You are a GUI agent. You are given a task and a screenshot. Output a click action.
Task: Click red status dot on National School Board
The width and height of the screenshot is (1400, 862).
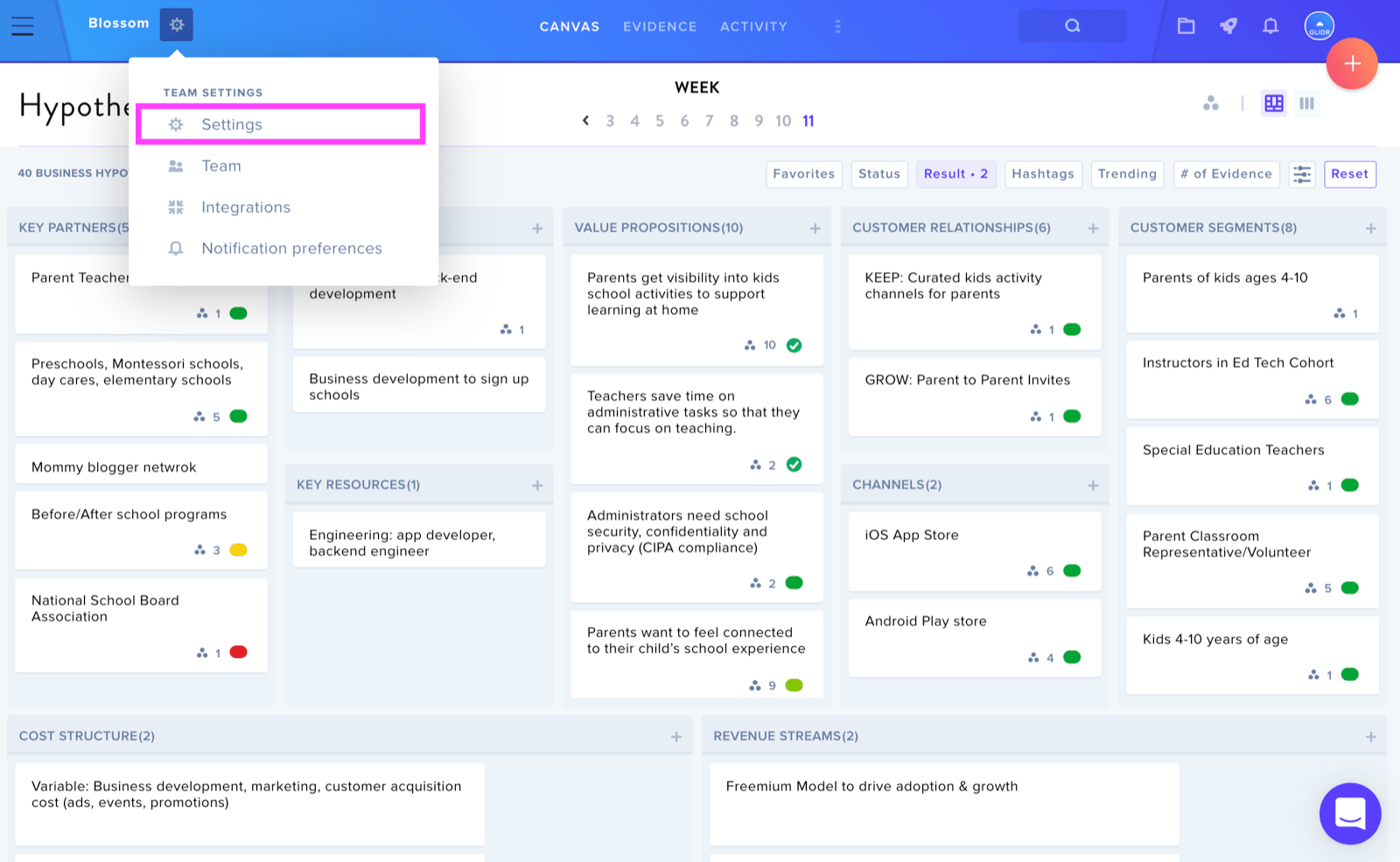coord(238,652)
